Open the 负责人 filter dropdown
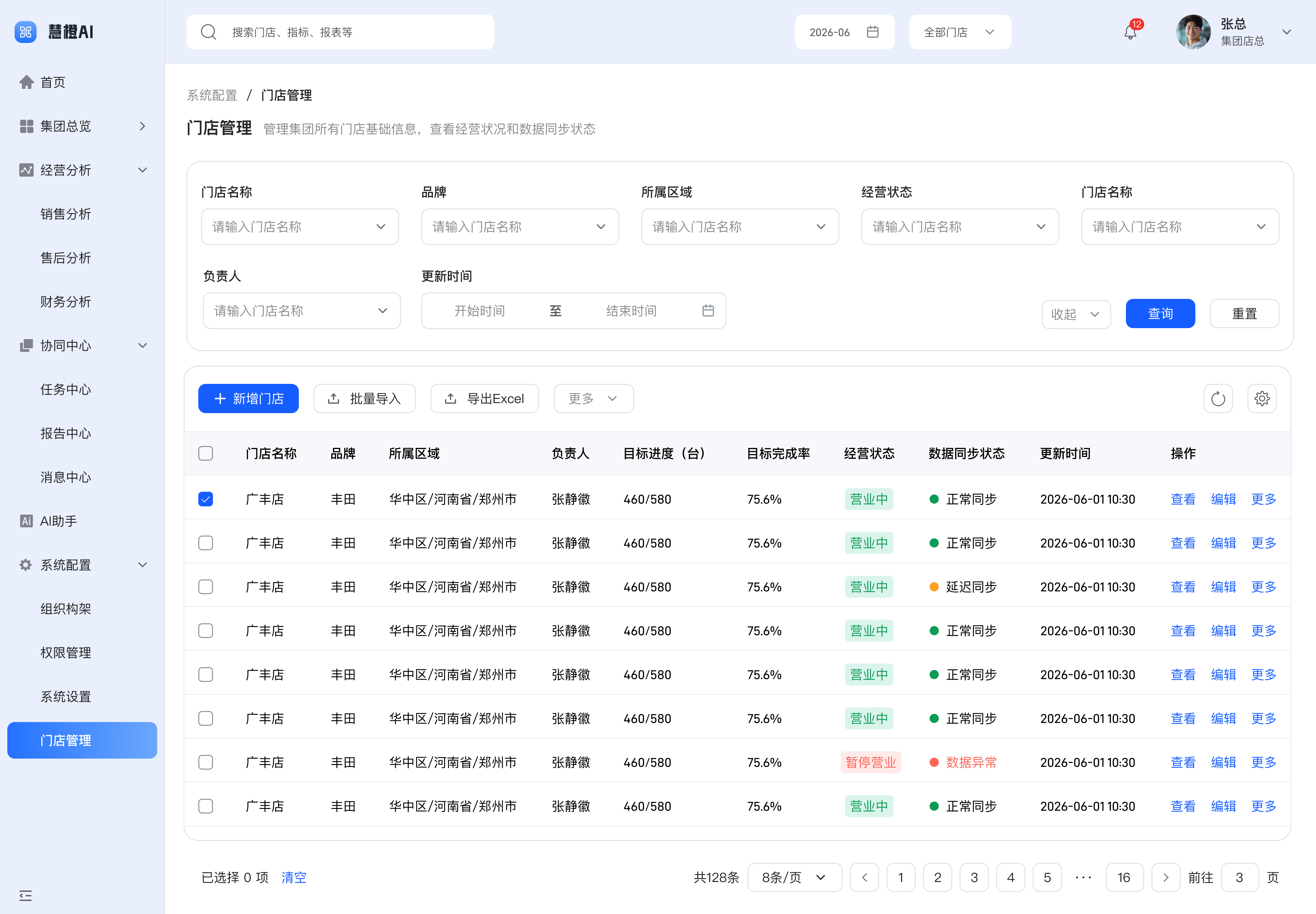This screenshot has height=914, width=1316. tap(302, 311)
